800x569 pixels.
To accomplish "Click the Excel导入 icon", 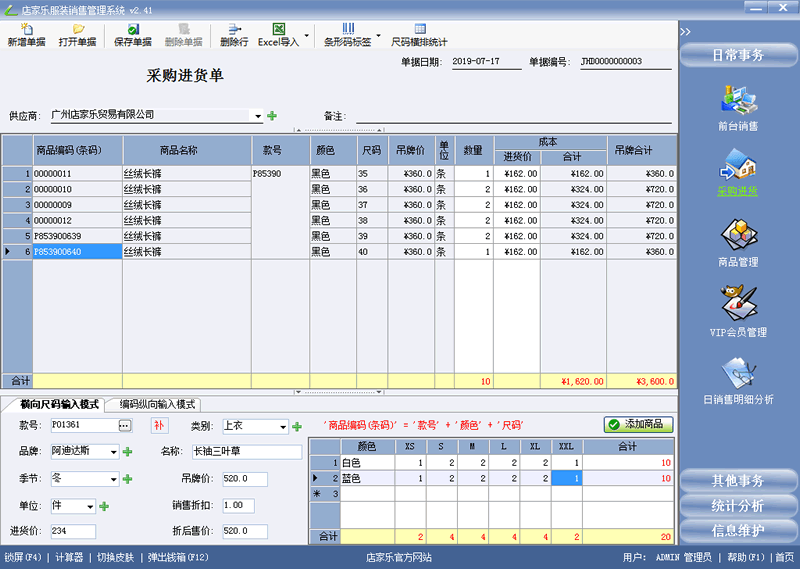I will 279,35.
